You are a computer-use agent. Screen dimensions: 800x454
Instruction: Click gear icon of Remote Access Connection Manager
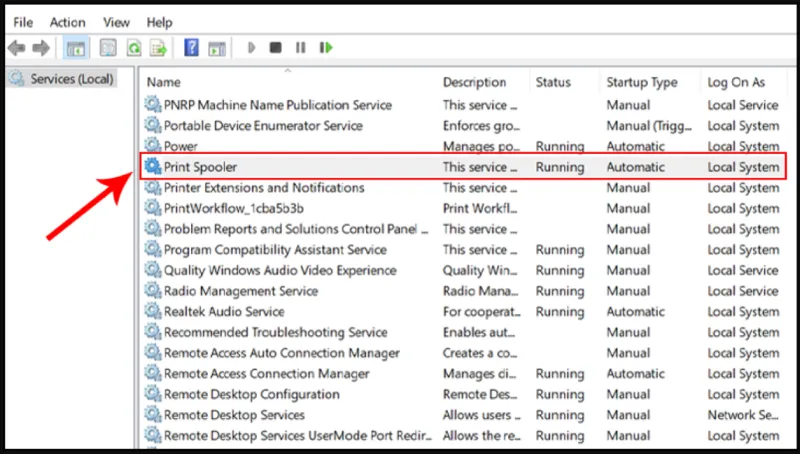153,373
